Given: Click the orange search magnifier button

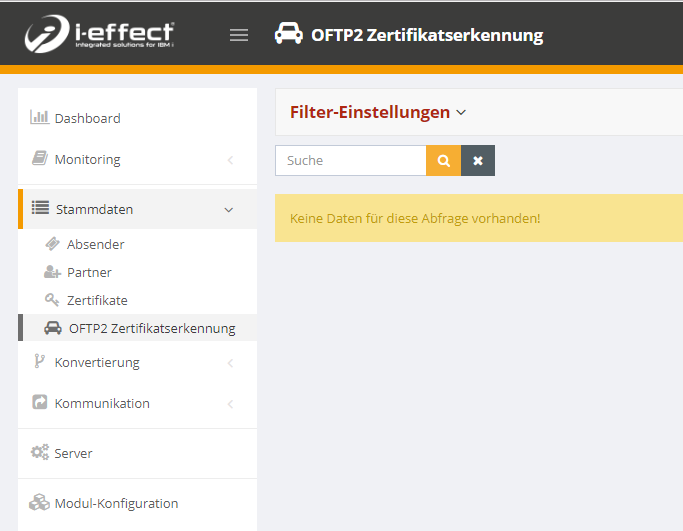Looking at the screenshot, I should pyautogui.click(x=443, y=160).
